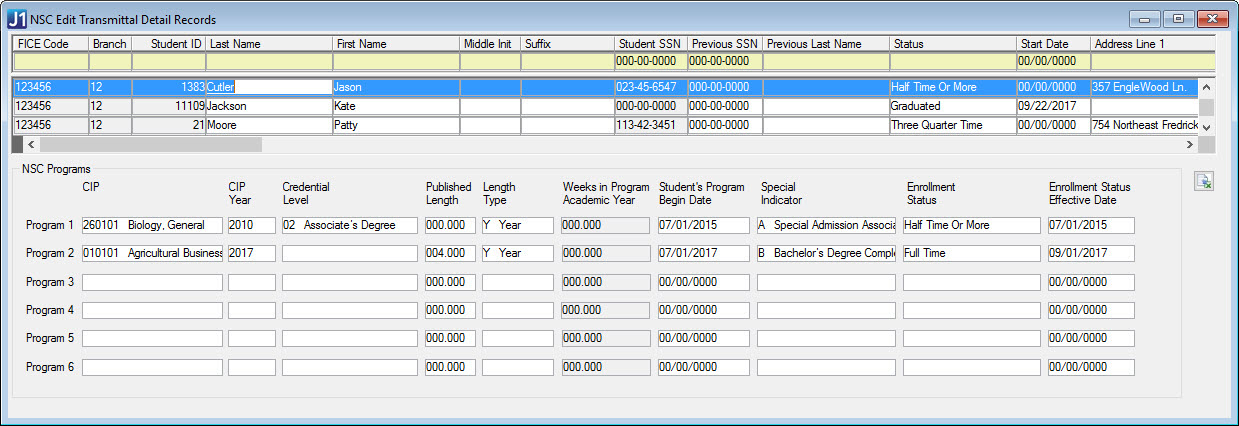Image resolution: width=1239 pixels, height=426 pixels.
Task: Minimize the NSC Edit Transmittal window
Action: click(x=1145, y=19)
